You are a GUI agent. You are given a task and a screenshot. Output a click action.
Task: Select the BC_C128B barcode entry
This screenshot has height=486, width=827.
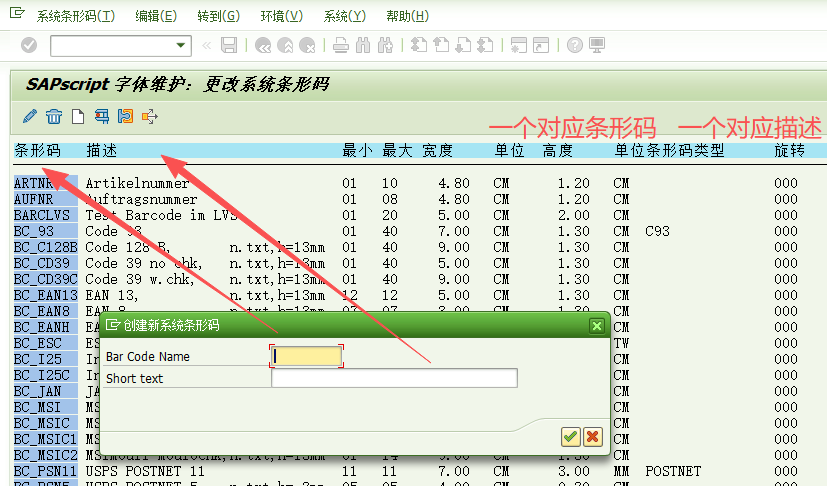click(x=46, y=247)
